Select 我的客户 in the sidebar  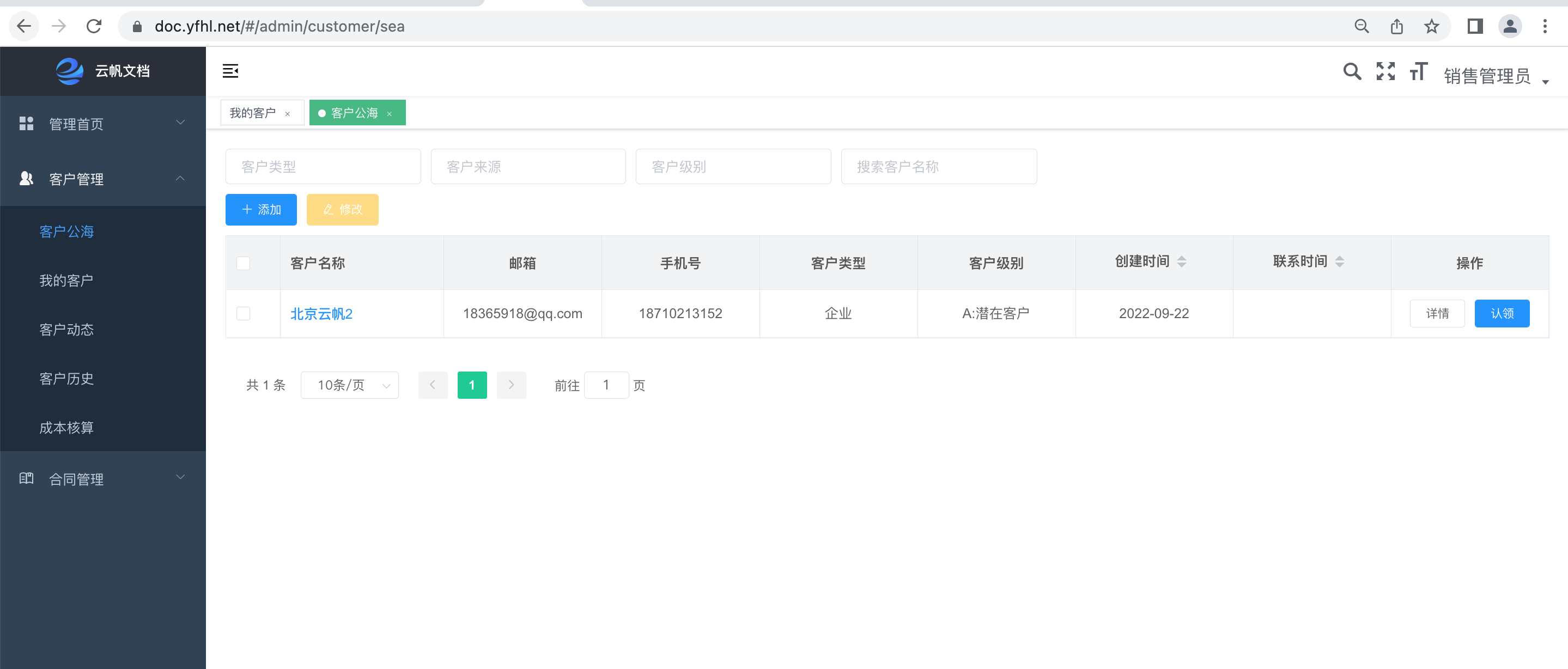pyautogui.click(x=103, y=281)
